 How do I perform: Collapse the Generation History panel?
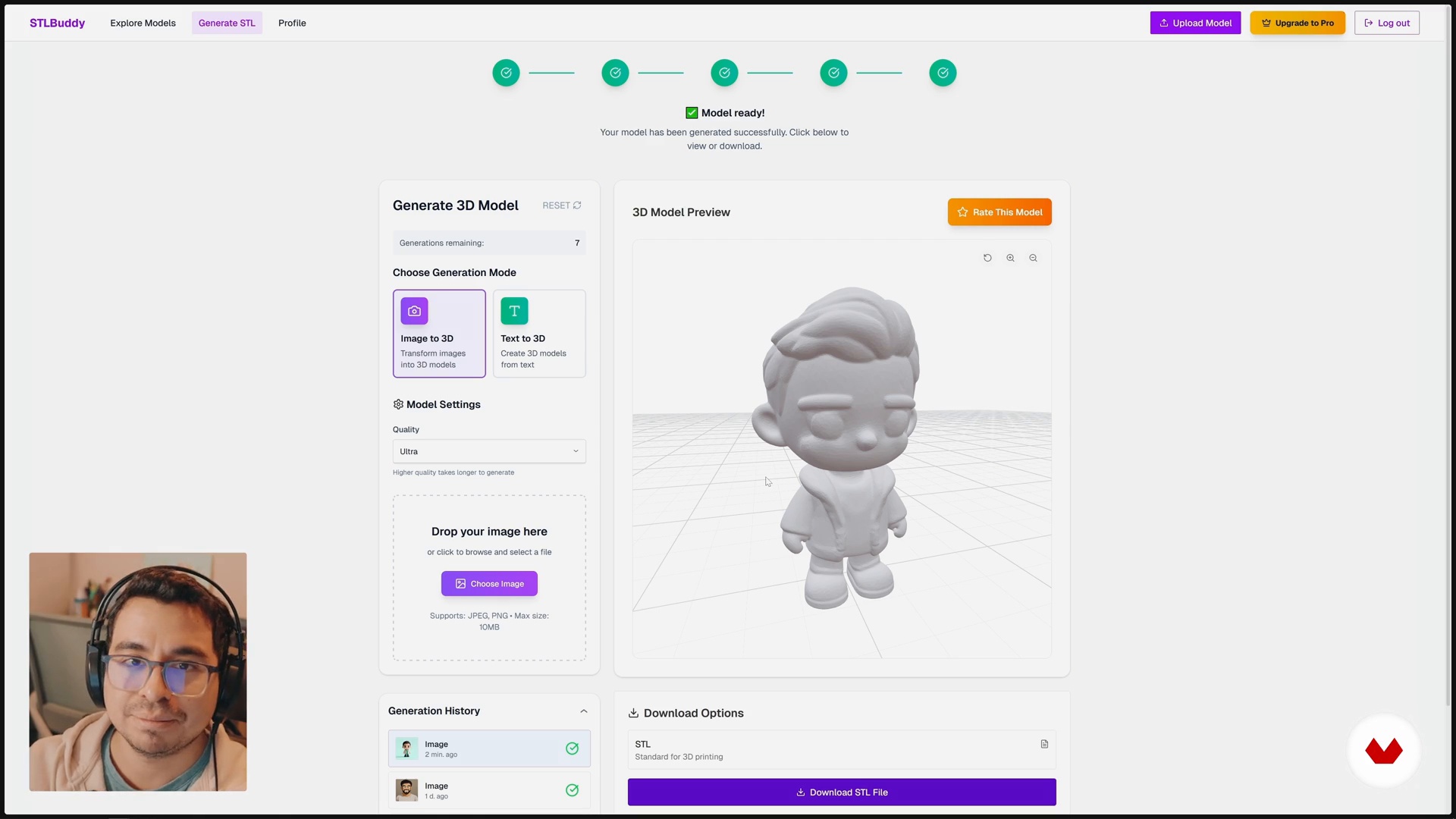(x=583, y=711)
